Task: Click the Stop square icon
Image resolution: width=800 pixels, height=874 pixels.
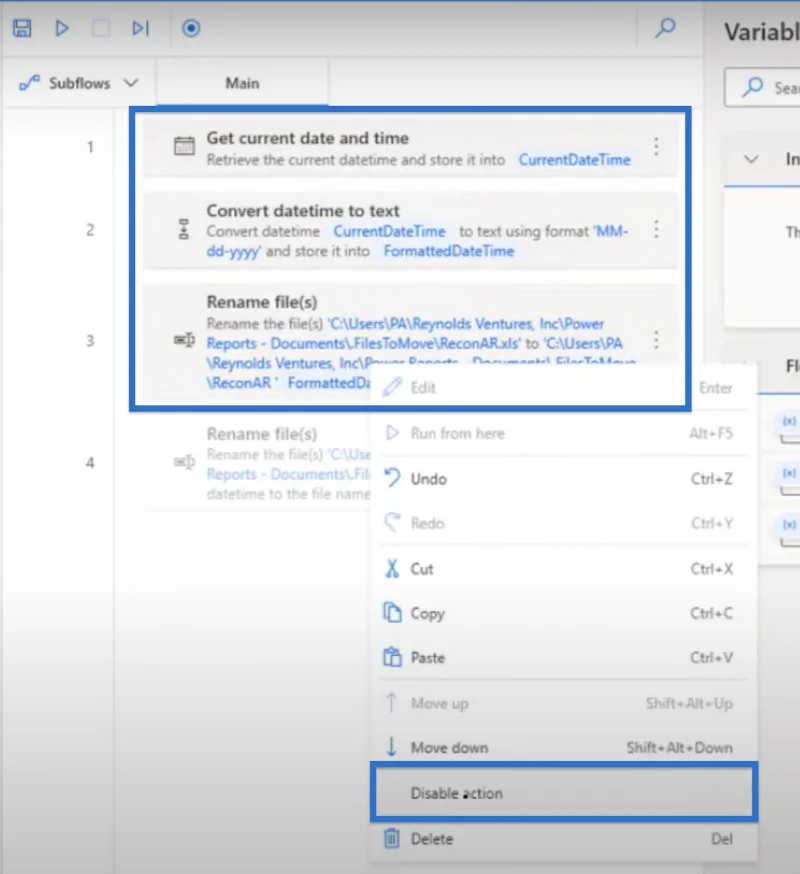Action: pyautogui.click(x=101, y=28)
